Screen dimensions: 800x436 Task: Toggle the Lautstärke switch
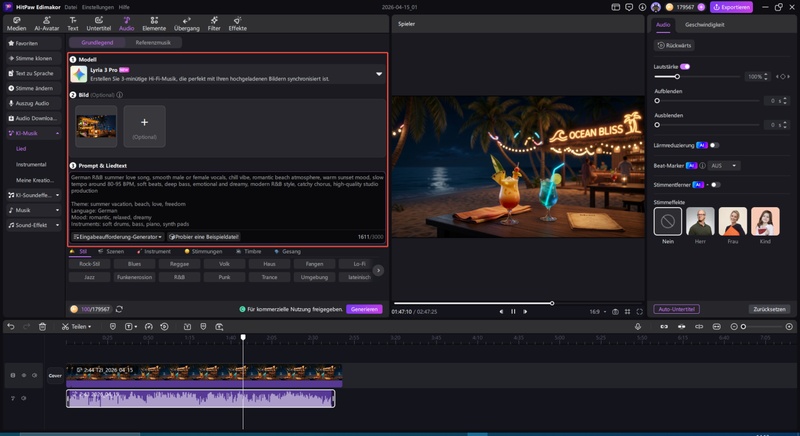[x=686, y=66]
